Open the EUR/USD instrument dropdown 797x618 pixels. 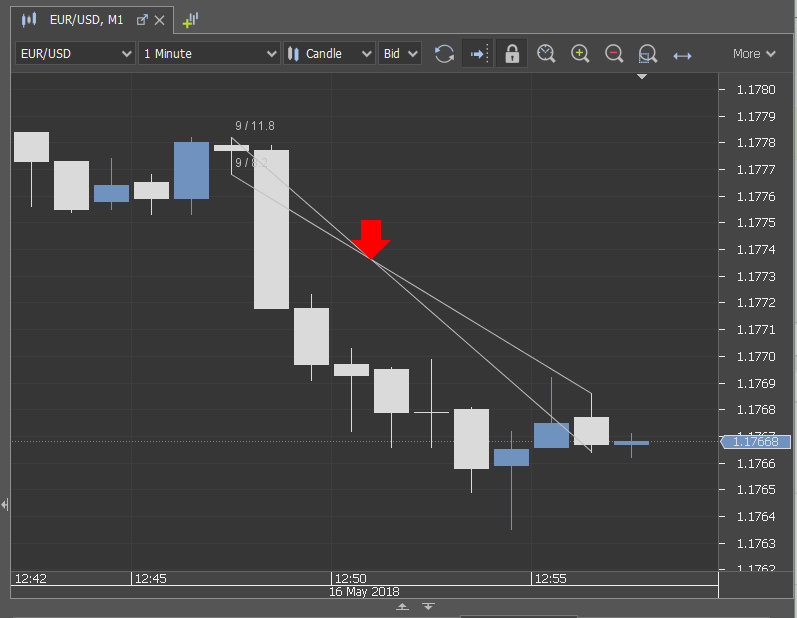75,53
